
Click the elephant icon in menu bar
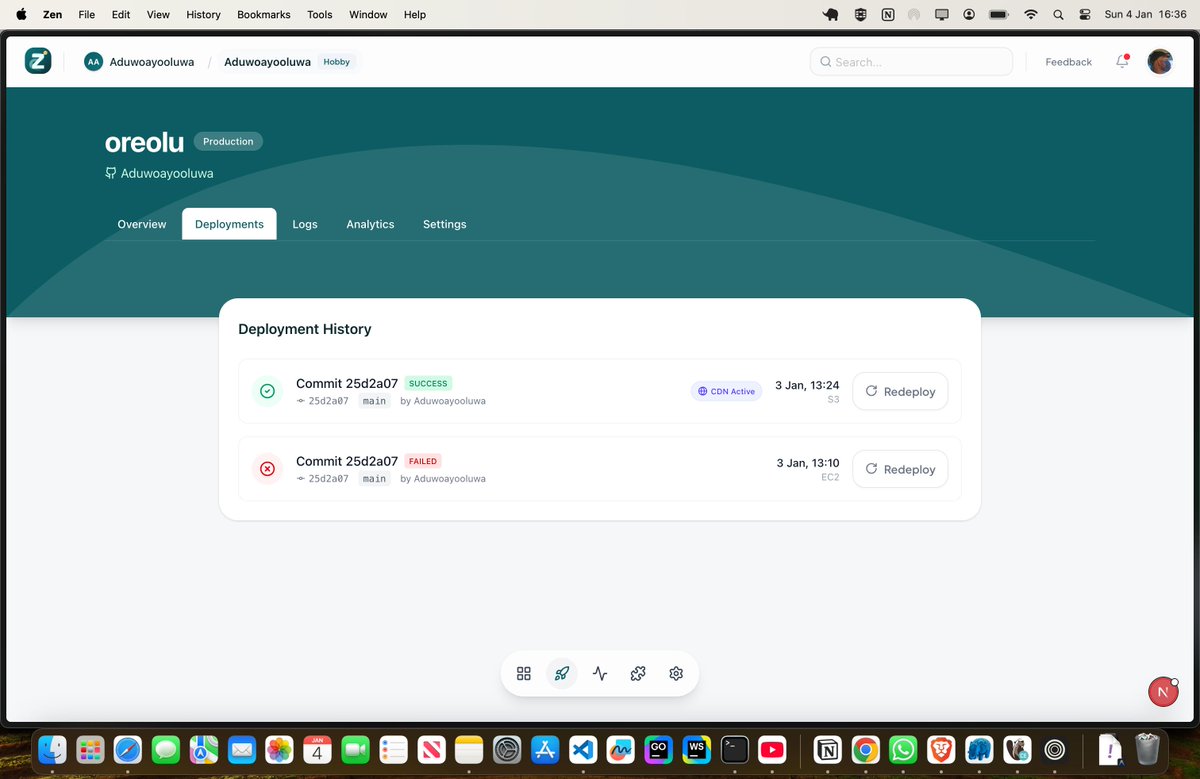[830, 15]
